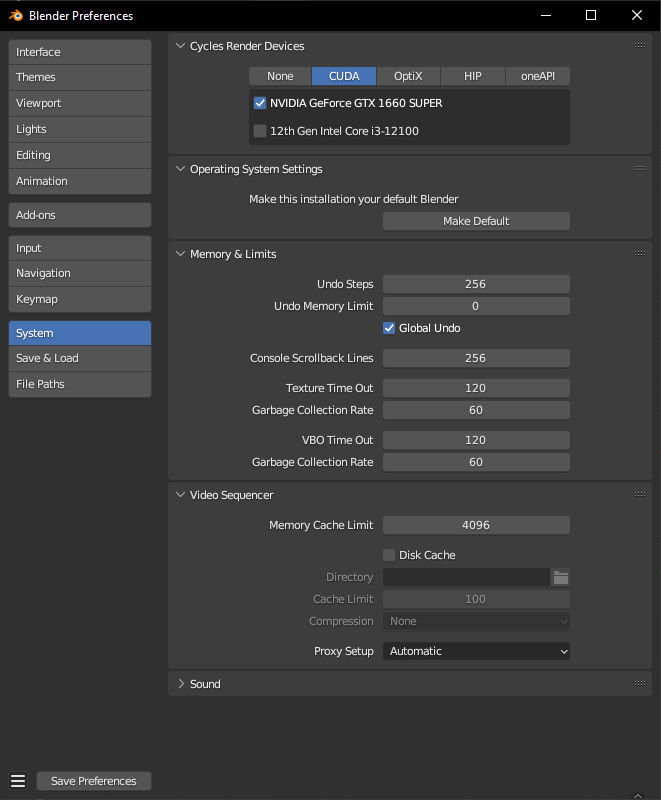661x800 pixels.
Task: Open the Proxy Setup dropdown
Action: click(476, 651)
